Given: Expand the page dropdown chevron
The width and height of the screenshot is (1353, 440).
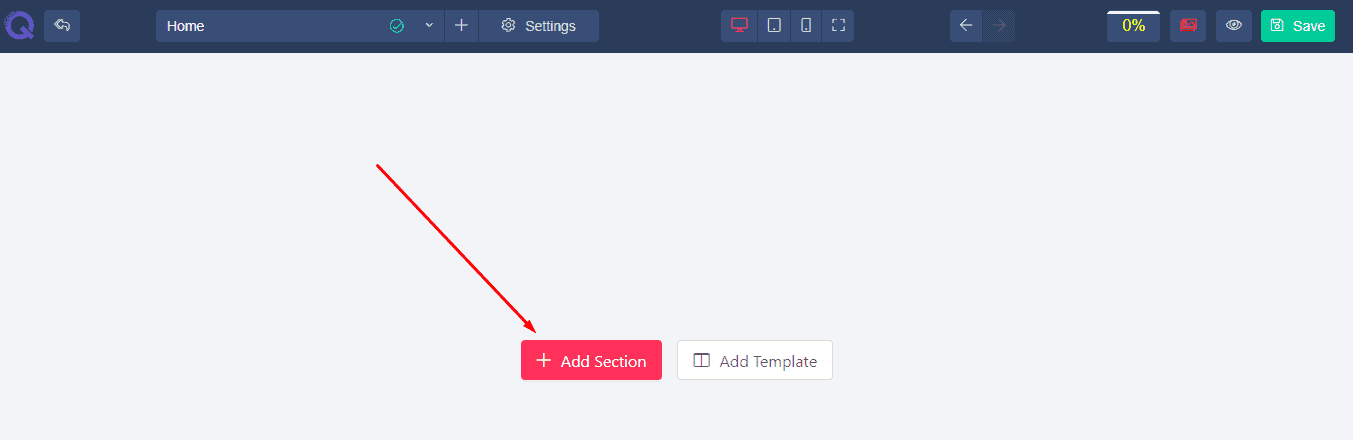Looking at the screenshot, I should tap(429, 26).
